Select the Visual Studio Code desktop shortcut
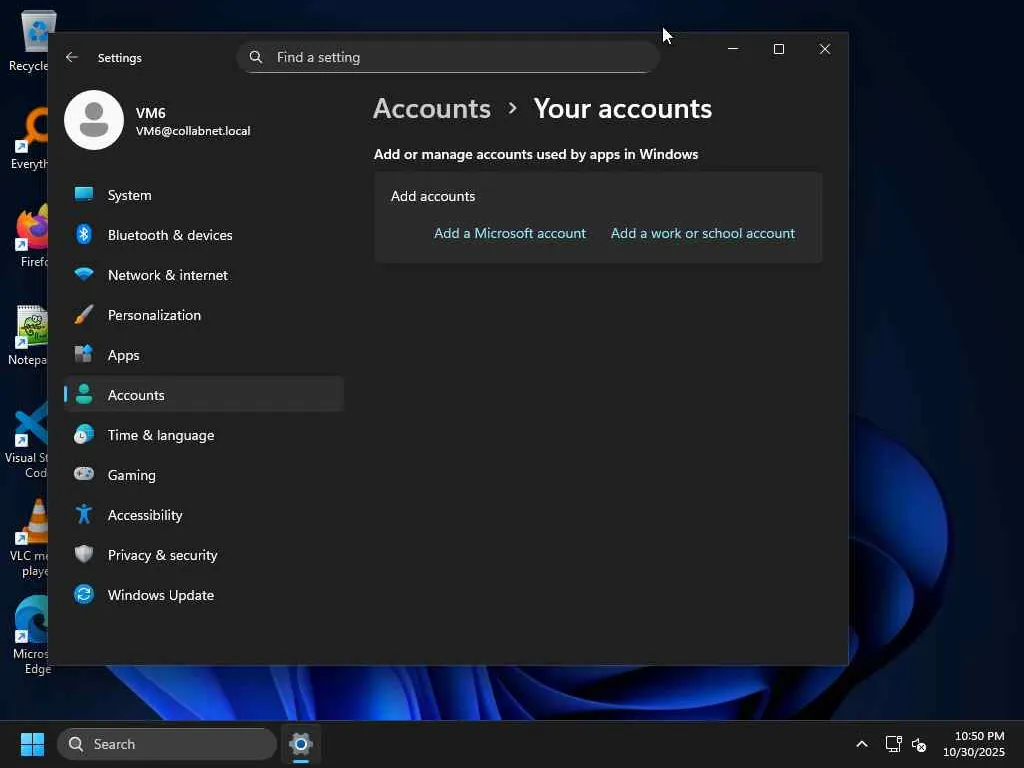This screenshot has width=1024, height=768. (27, 441)
